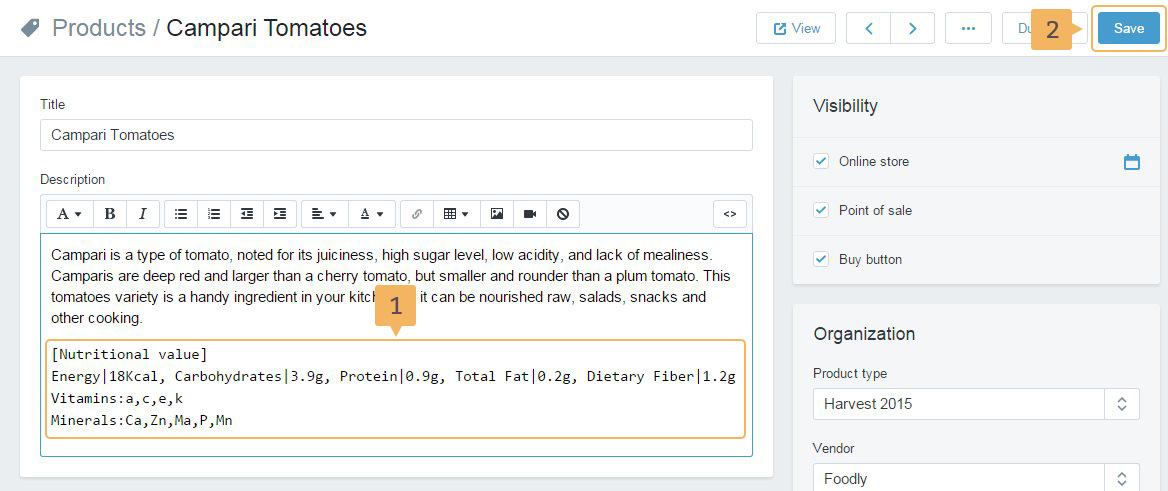Uncheck the Online store checkbox
Viewport: 1168px width, 491px height.
point(821,161)
